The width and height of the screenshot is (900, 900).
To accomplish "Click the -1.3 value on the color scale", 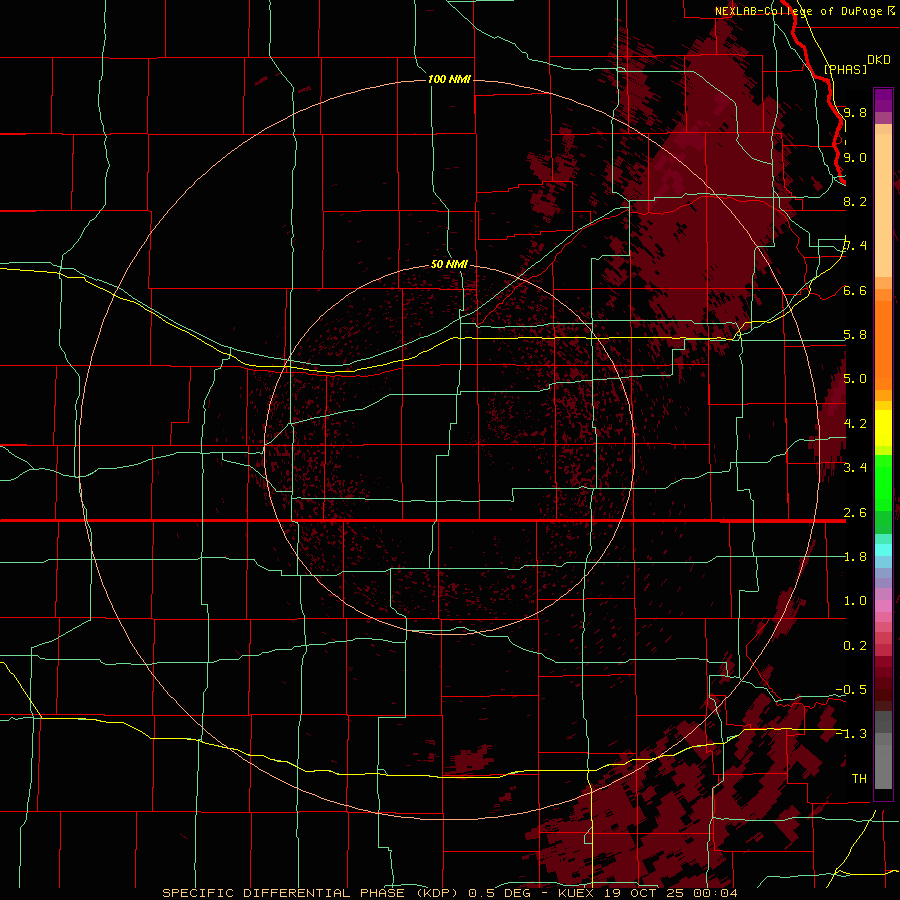I will click(x=851, y=734).
